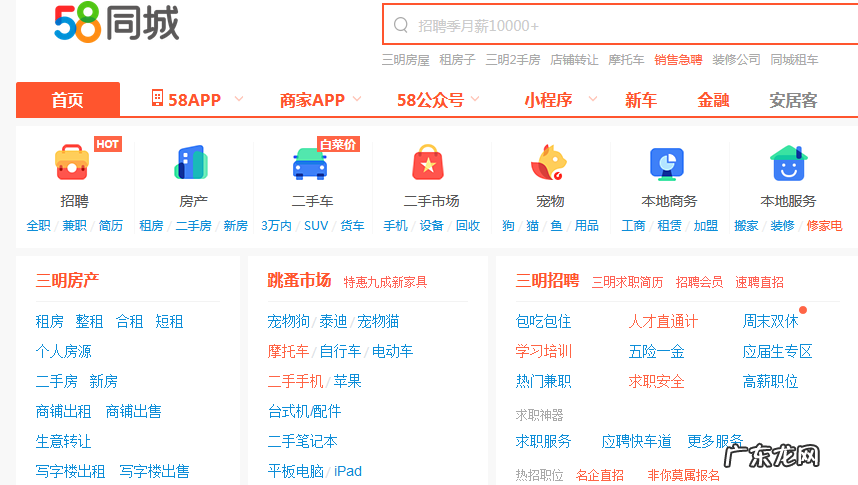The height and width of the screenshot is (485, 858).
Task: Open 写字楼出售 link
Action: (154, 471)
